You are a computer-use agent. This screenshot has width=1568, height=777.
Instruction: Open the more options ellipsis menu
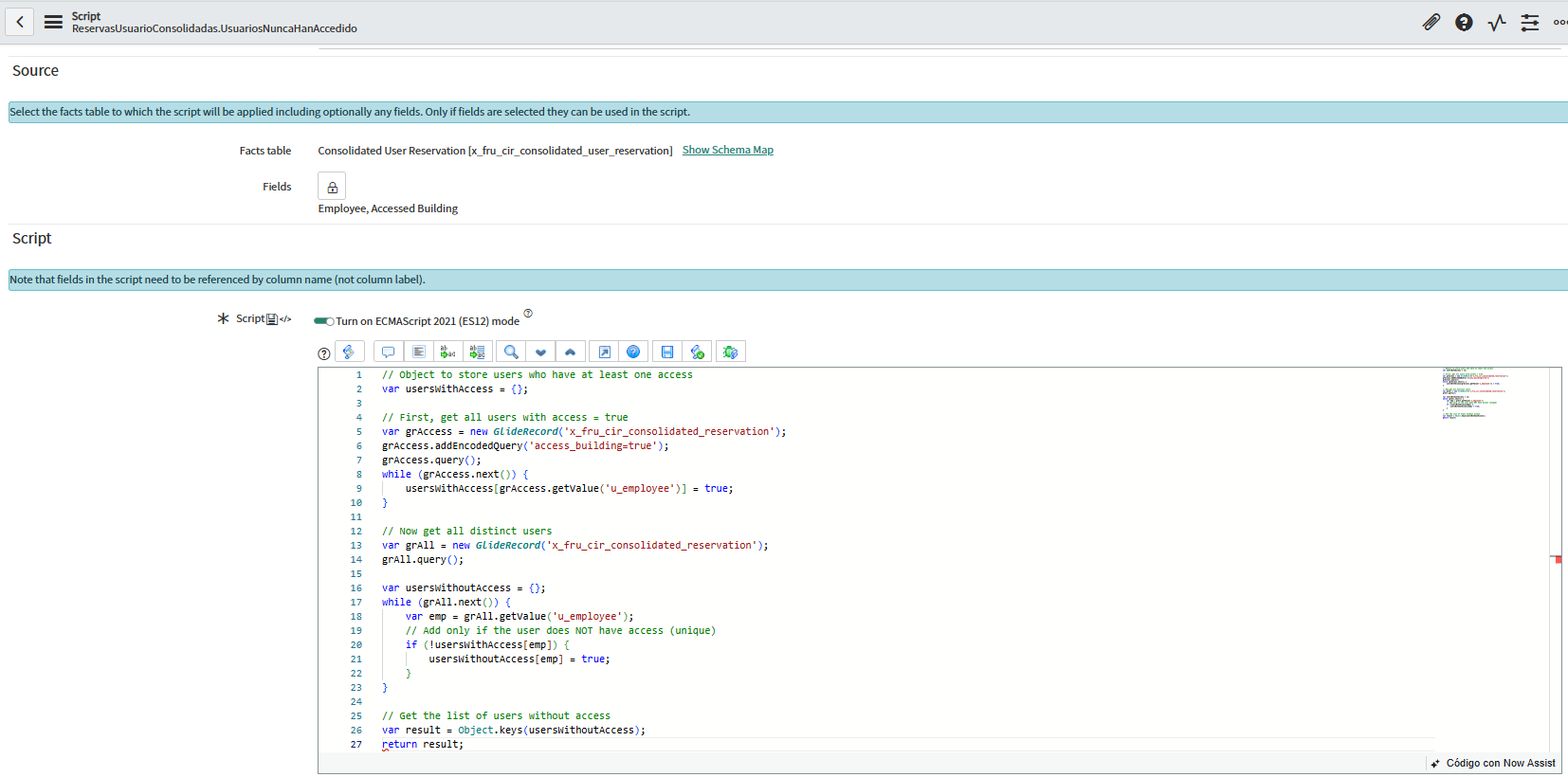(1559, 22)
